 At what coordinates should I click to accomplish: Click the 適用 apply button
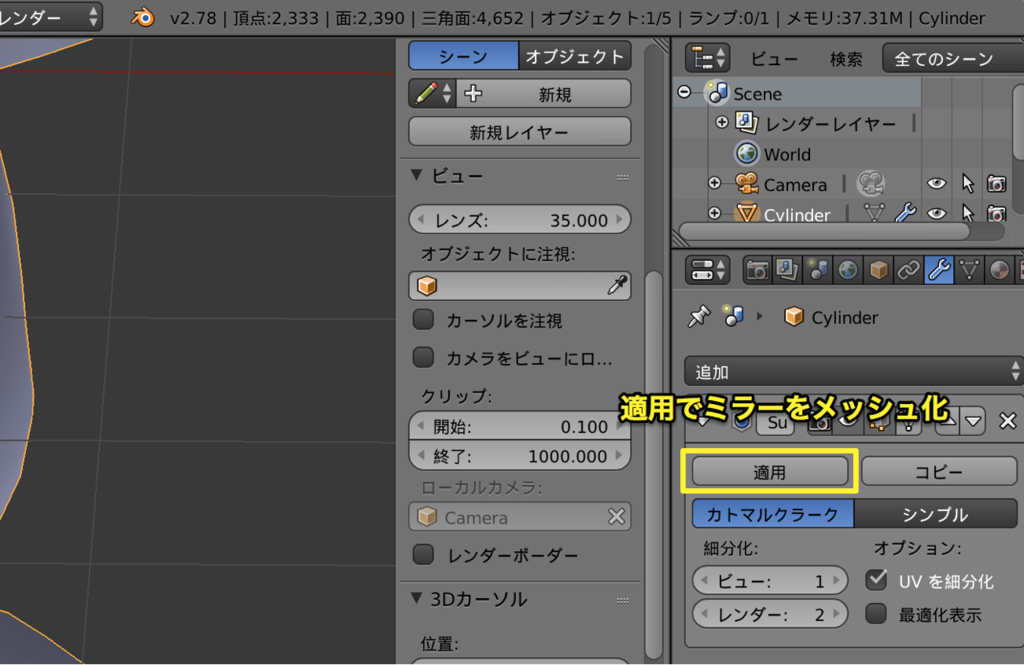[770, 471]
